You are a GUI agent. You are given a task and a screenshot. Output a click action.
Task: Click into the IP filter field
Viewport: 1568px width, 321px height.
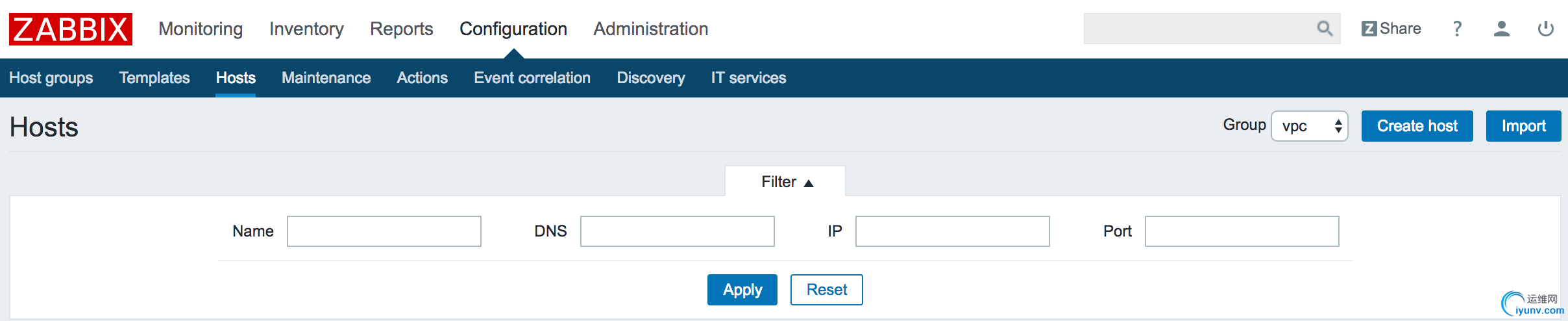(952, 231)
